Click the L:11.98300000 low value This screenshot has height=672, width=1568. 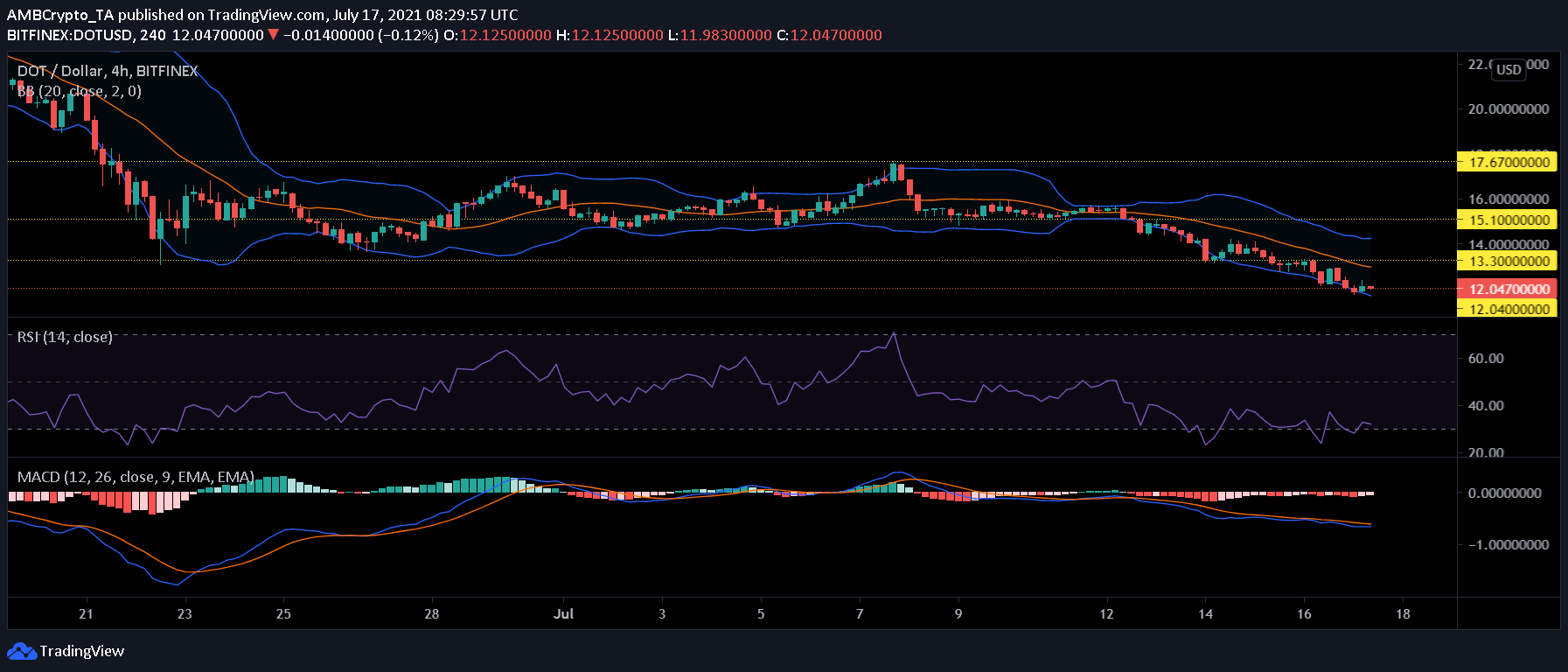[720, 35]
